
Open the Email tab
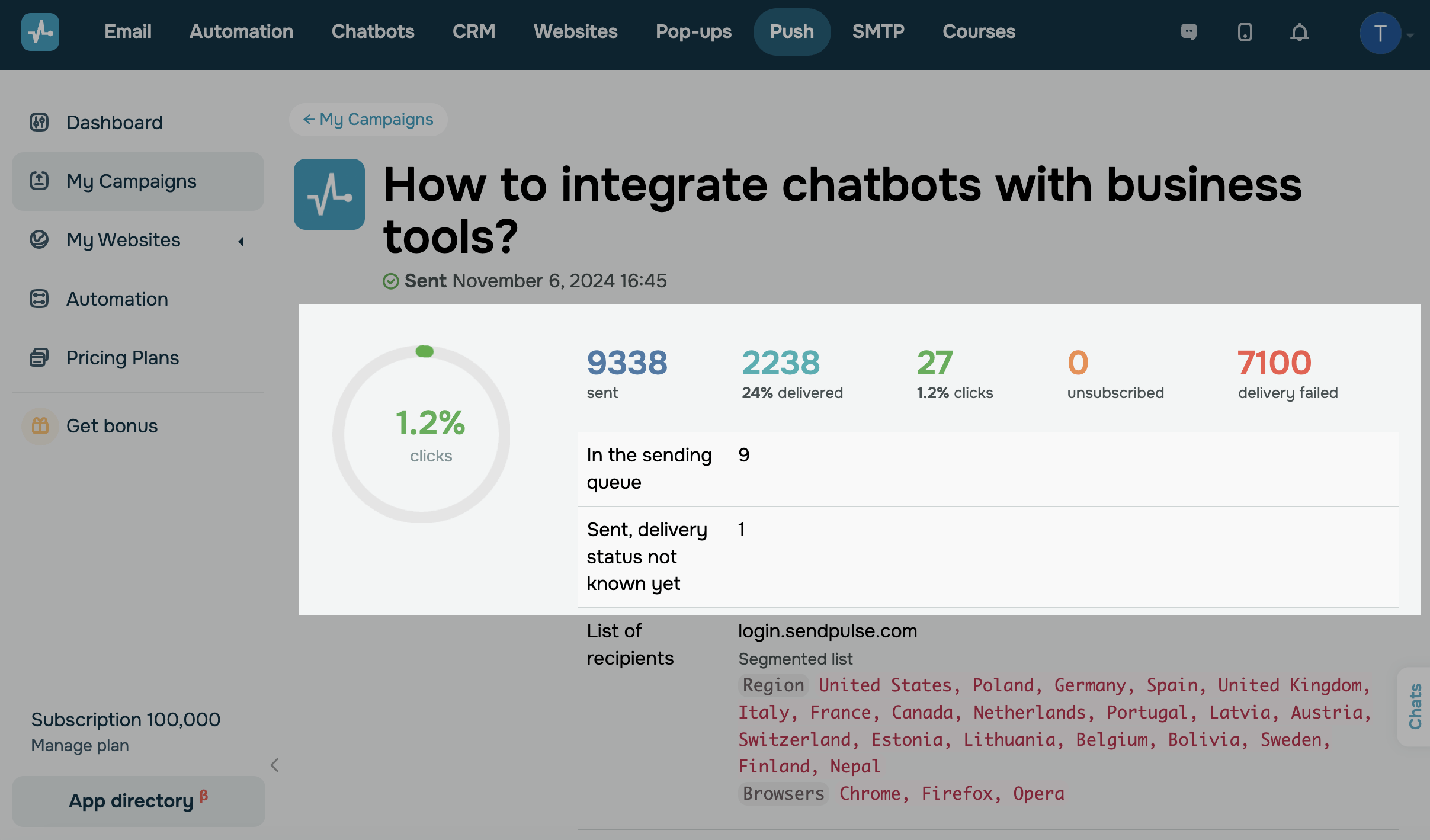[128, 31]
